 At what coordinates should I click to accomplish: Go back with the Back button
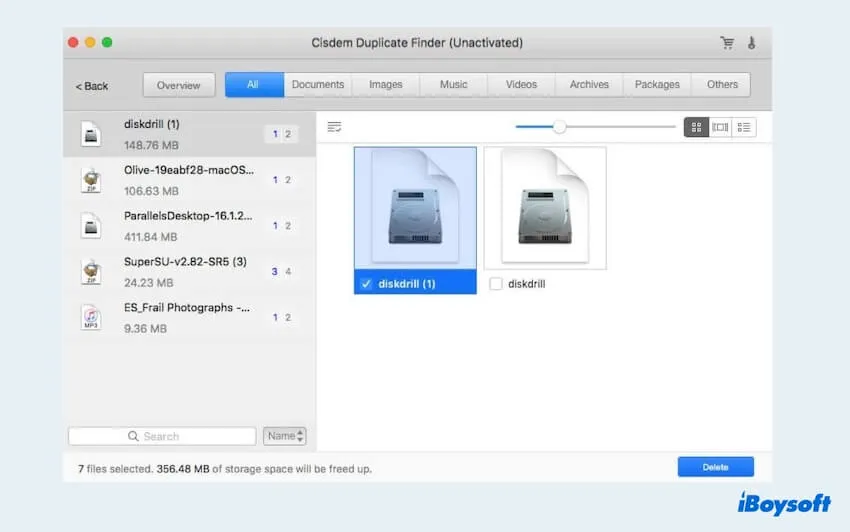[x=92, y=86]
